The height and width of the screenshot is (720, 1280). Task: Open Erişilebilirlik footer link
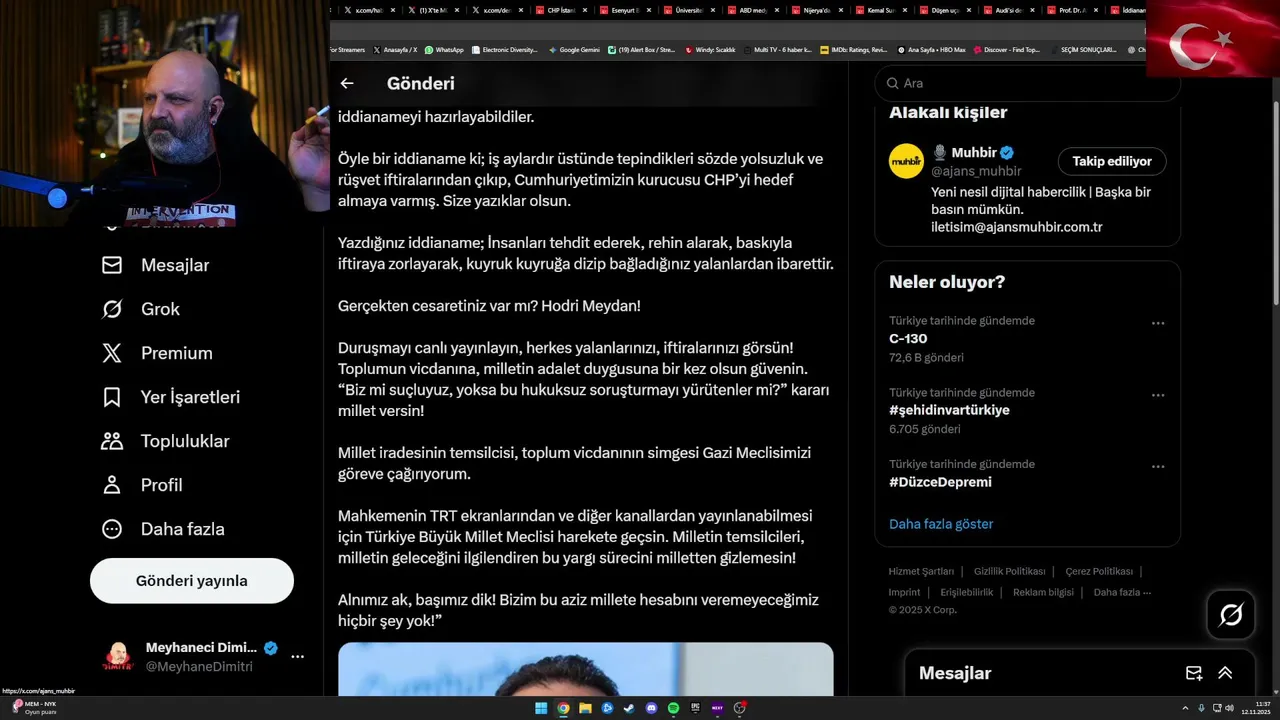(966, 592)
